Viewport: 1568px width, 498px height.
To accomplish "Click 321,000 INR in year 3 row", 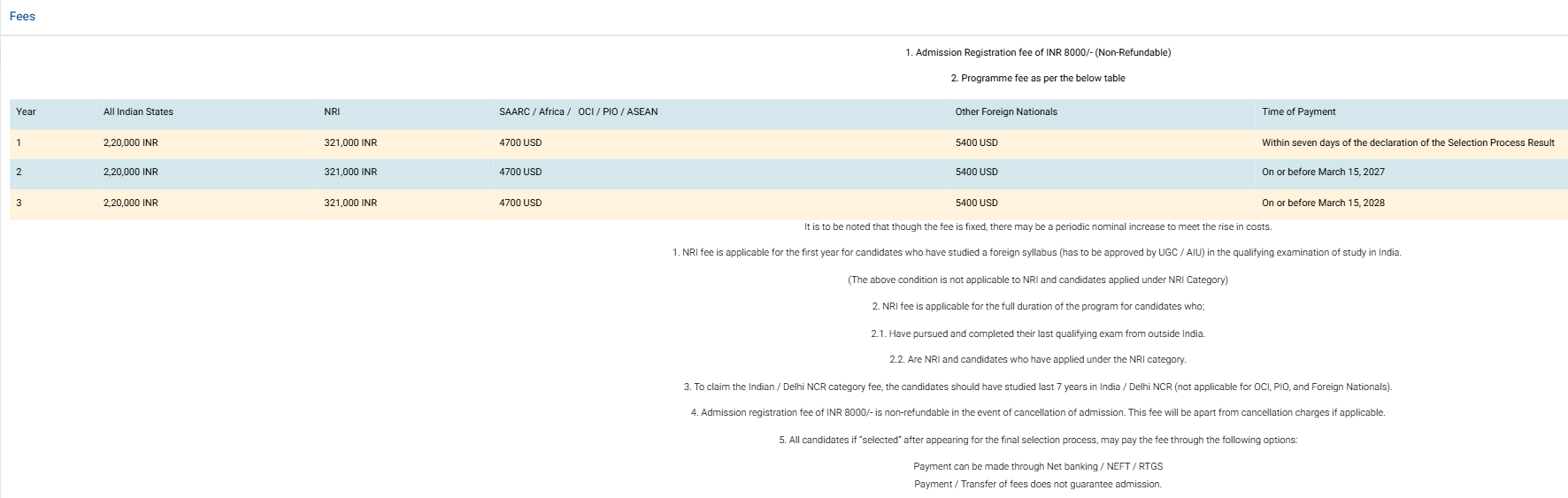I will [350, 203].
